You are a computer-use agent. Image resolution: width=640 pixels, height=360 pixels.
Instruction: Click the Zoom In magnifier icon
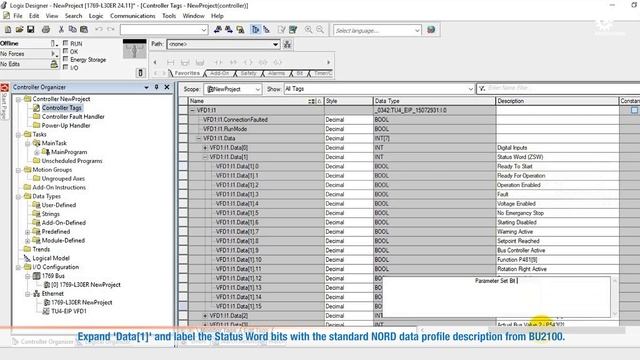click(309, 30)
